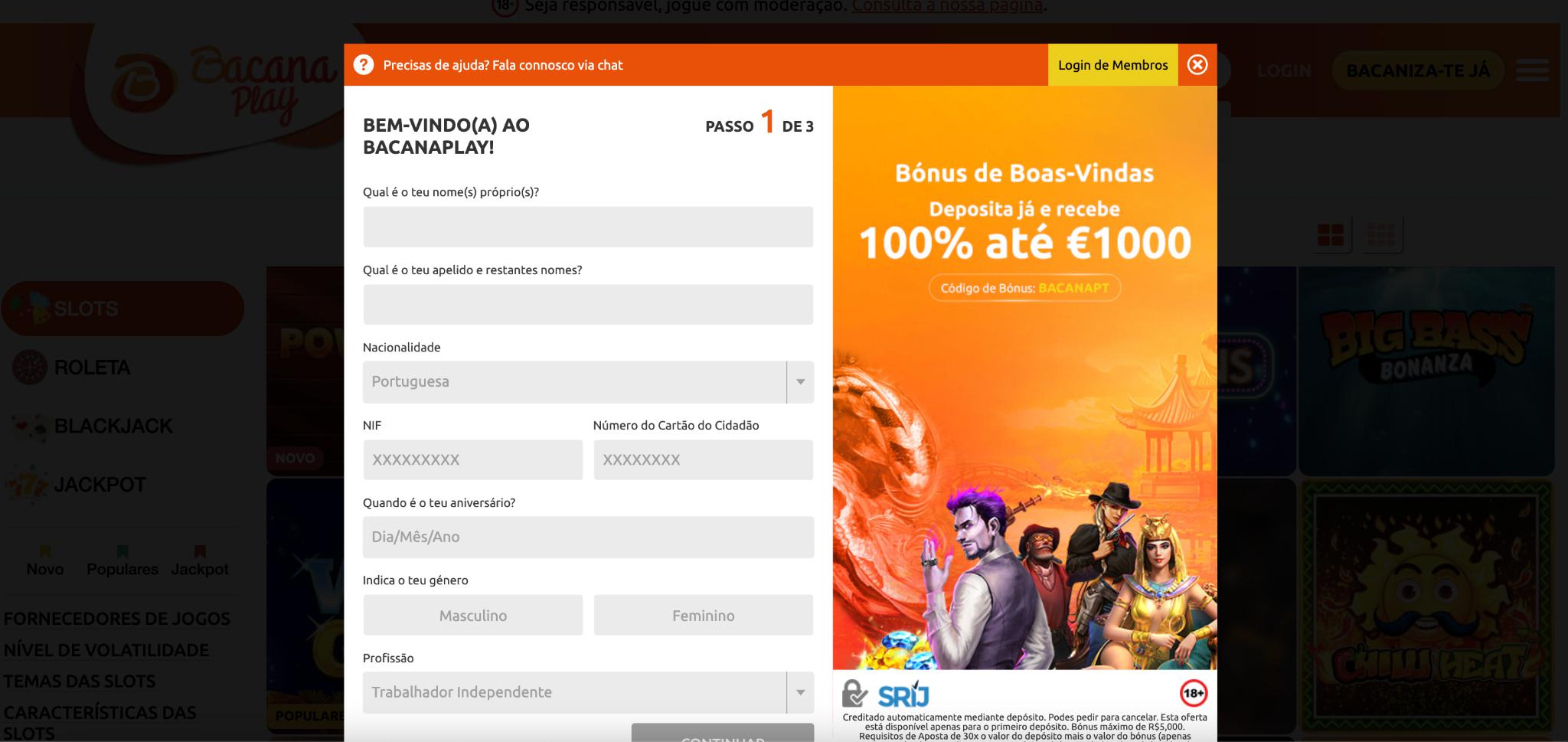
Task: Focus the birthday Dia/Mês/Ano field
Action: point(588,538)
